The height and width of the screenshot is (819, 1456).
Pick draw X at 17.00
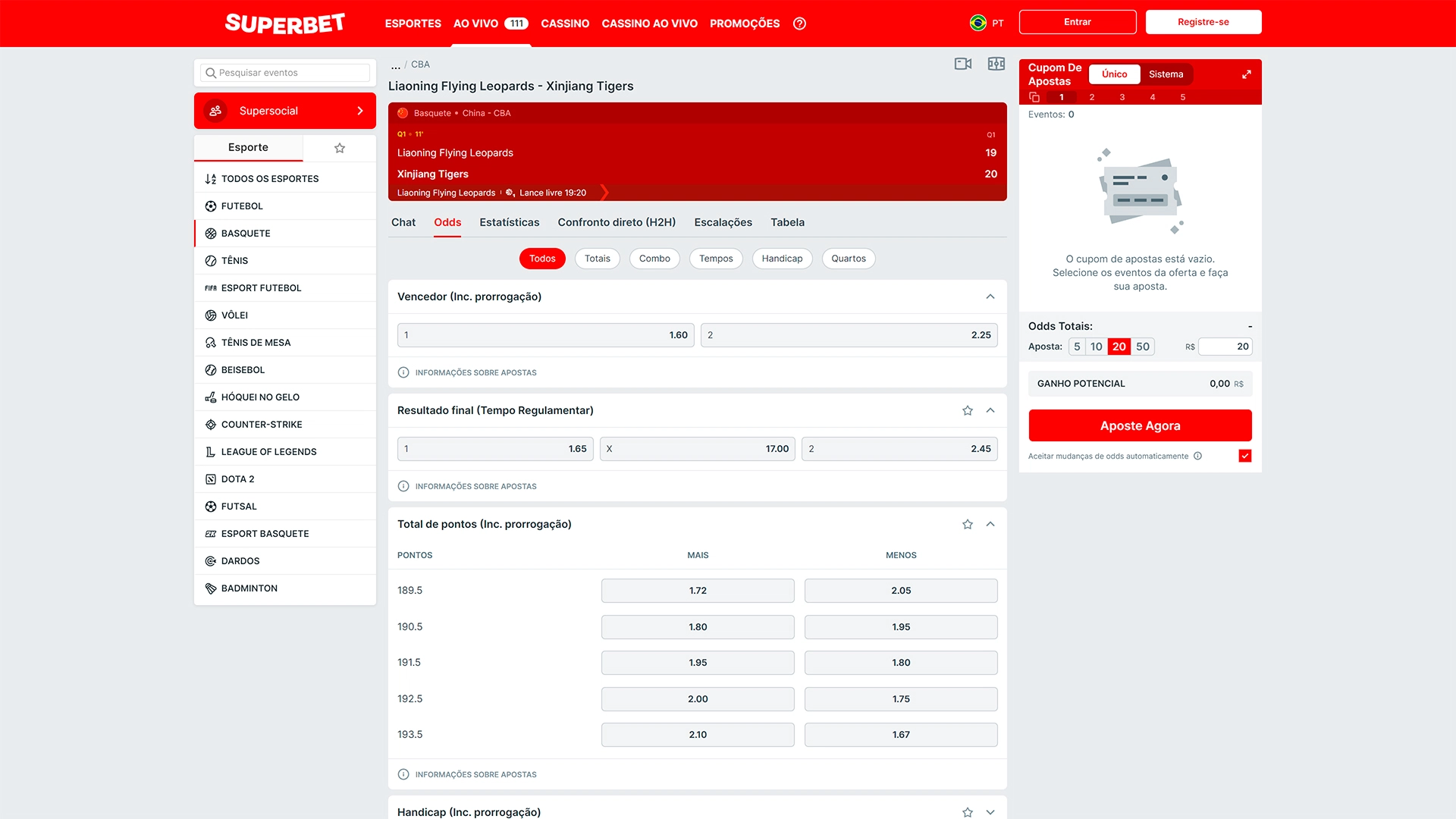pyautogui.click(x=698, y=449)
